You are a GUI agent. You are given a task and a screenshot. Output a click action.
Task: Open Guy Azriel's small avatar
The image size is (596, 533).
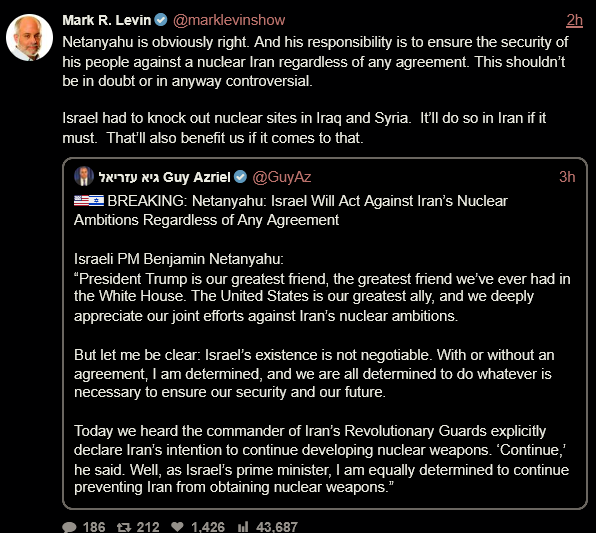pos(84,176)
